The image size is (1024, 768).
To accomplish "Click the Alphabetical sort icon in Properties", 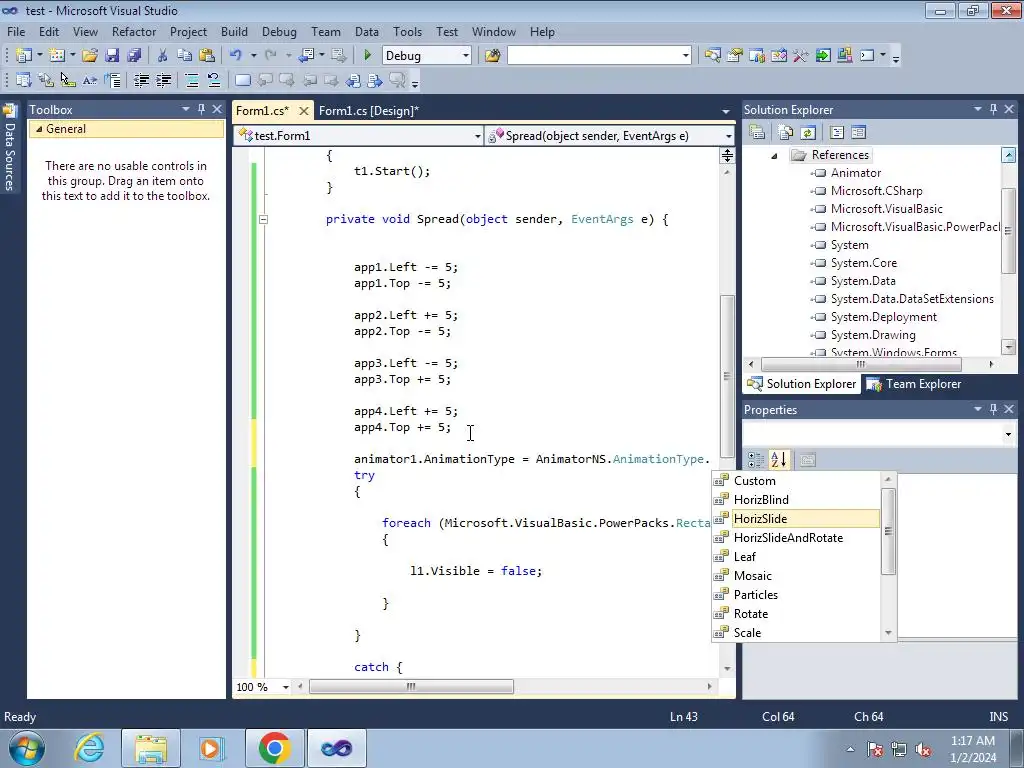I will click(x=778, y=460).
